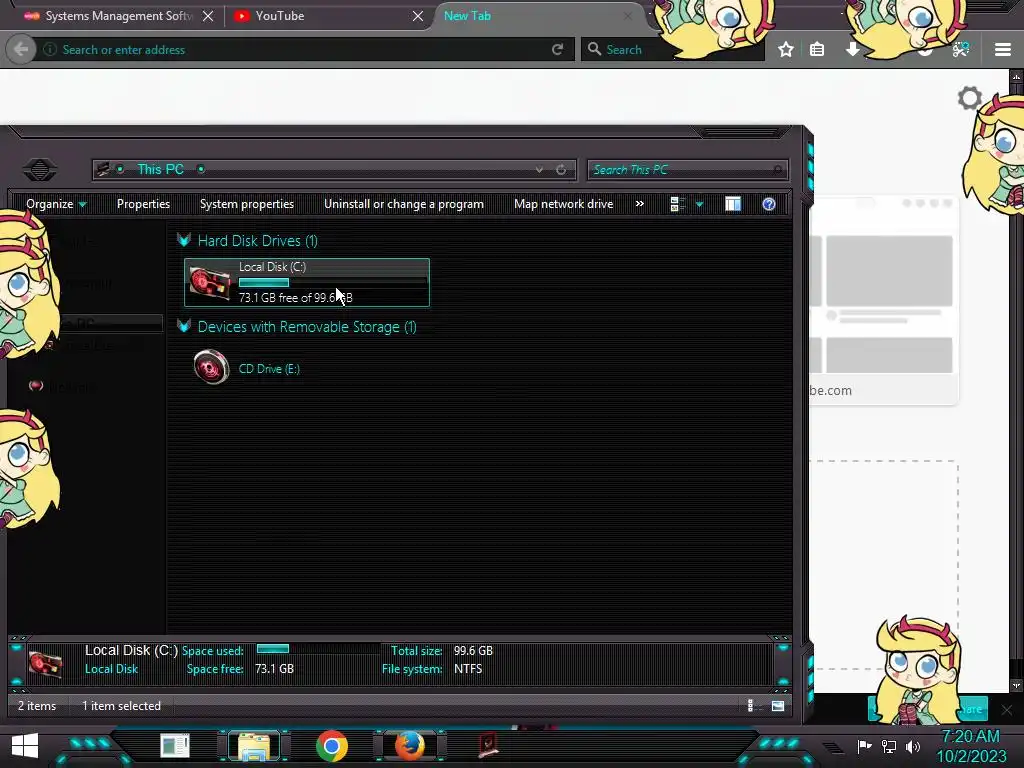The image size is (1024, 768).
Task: Close the YouTube tab
Action: tap(418, 16)
